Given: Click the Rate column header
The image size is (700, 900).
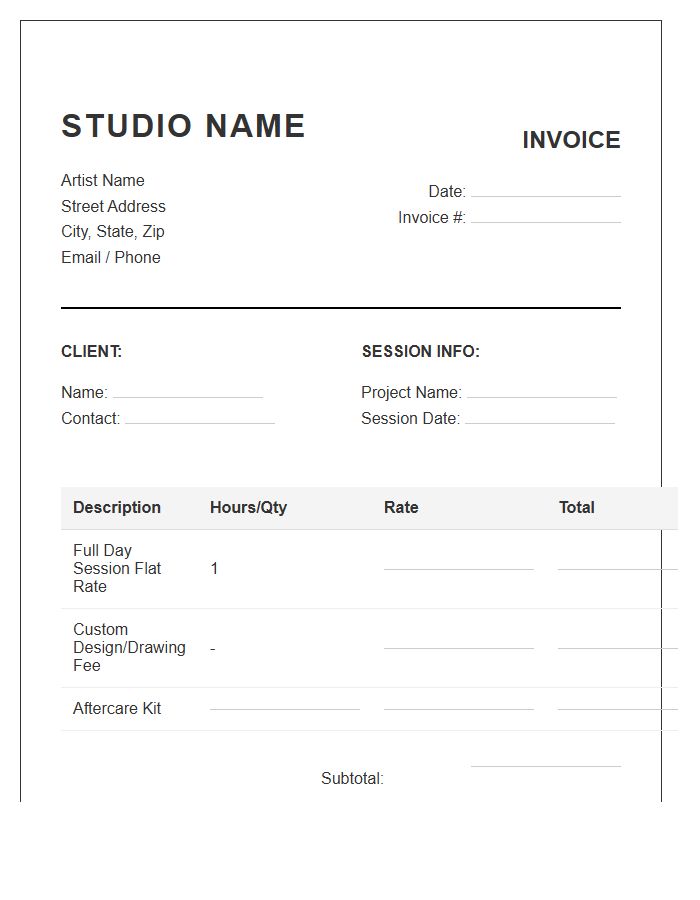Looking at the screenshot, I should point(401,507).
